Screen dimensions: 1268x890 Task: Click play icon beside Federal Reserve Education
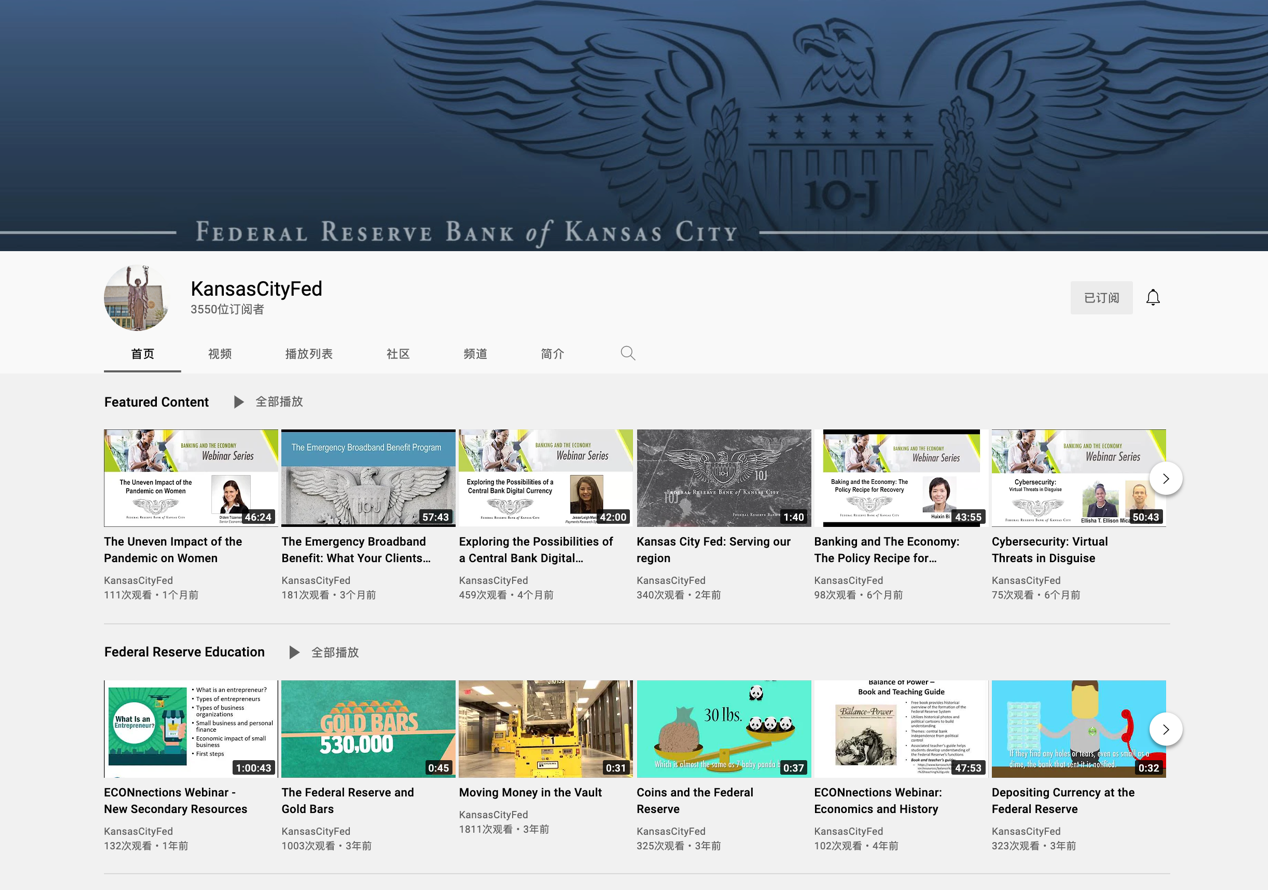[x=294, y=652]
